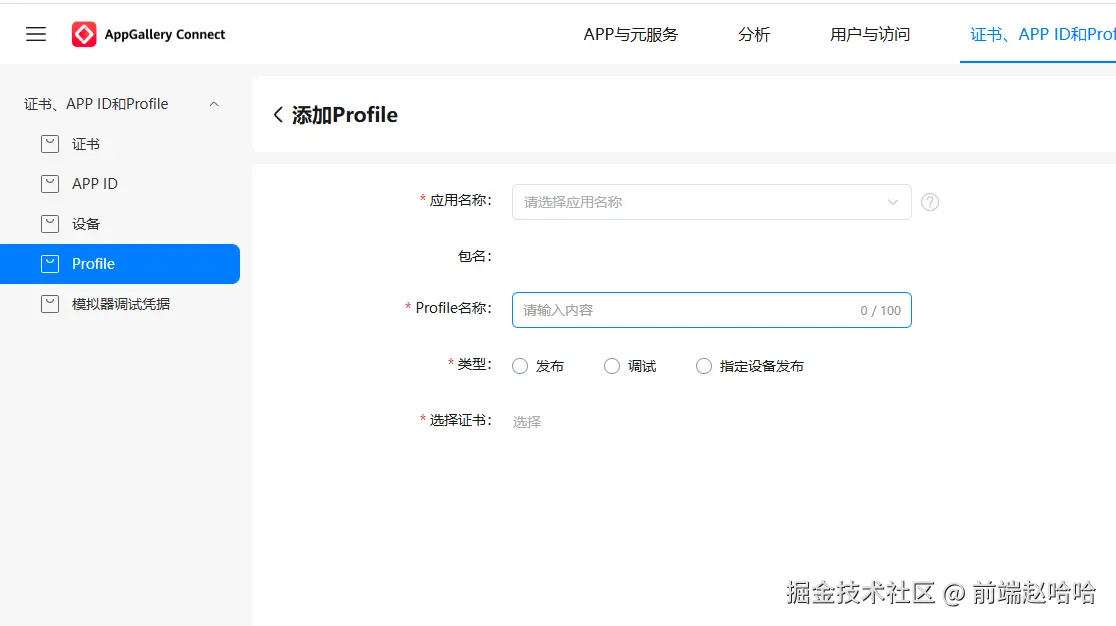Click the icon beside 证书 in sidebar
This screenshot has height=626, width=1116.
[x=50, y=144]
